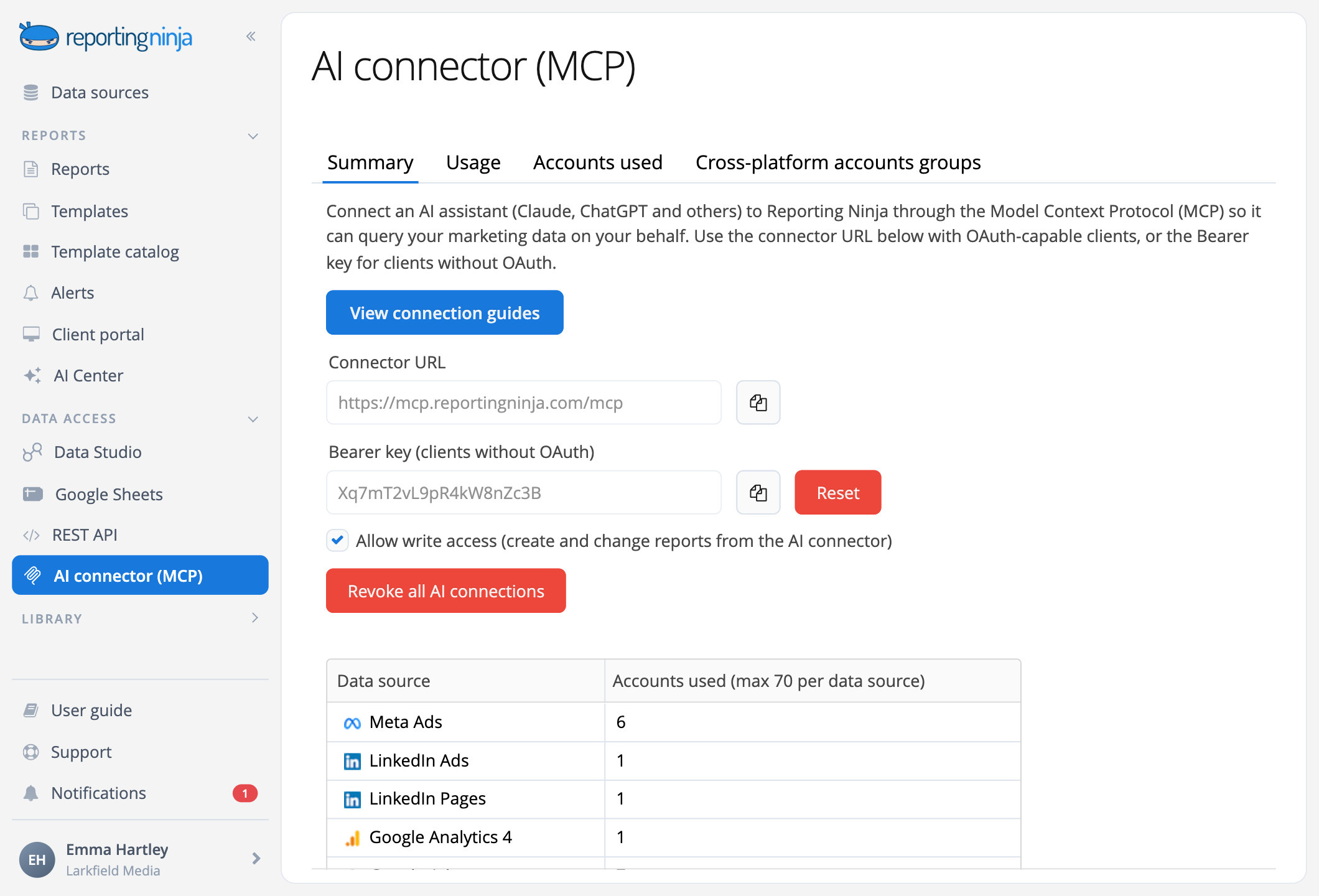Click the EH user avatar

37,859
